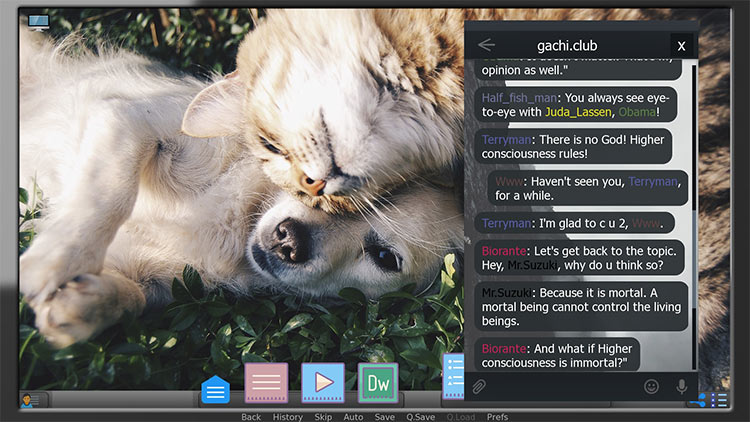Click the list view icon at bottom-right
This screenshot has width=750, height=422.
coord(719,400)
